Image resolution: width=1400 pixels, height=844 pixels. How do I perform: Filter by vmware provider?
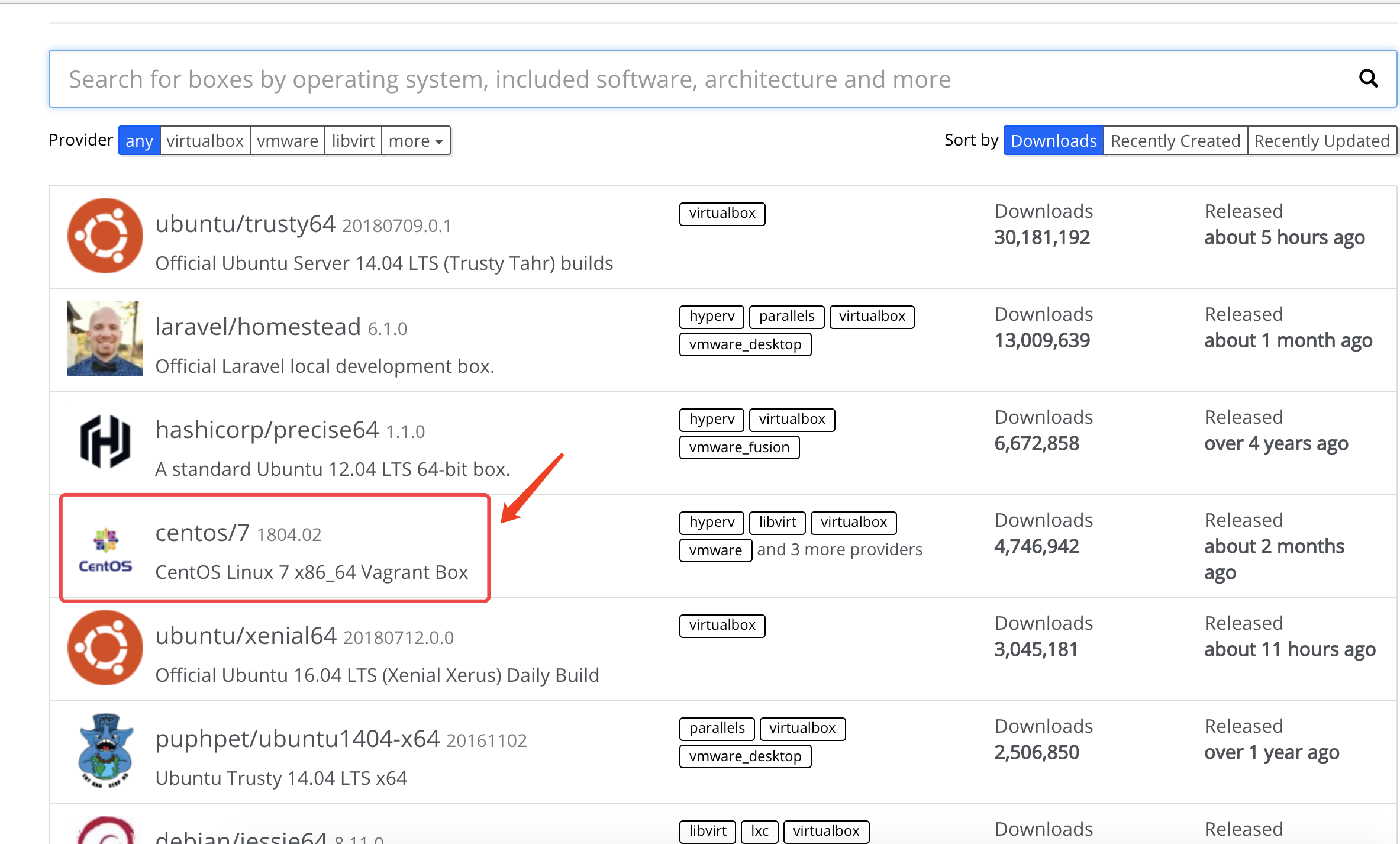[x=288, y=141]
